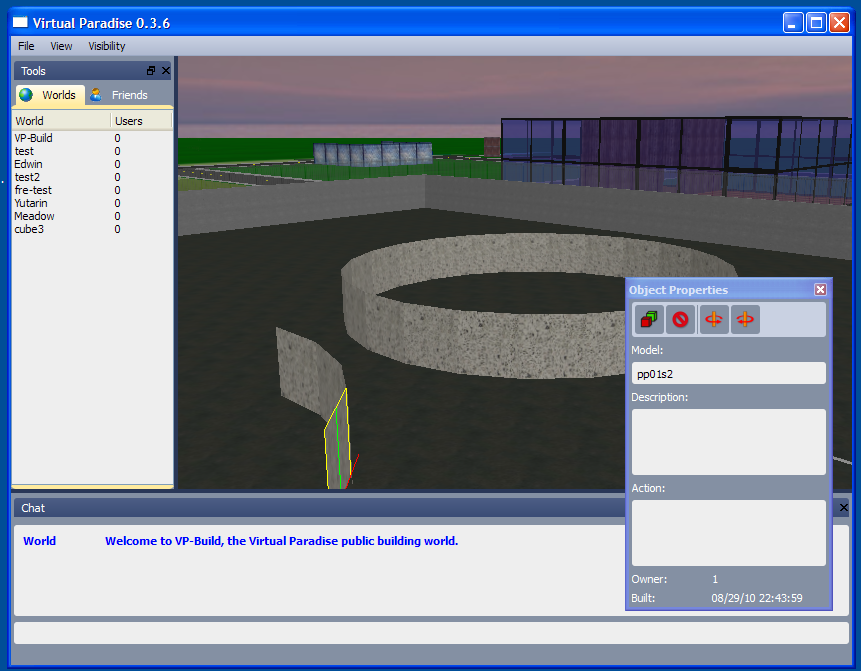Switch to the Worlds tab
Image resolution: width=861 pixels, height=671 pixels.
pyautogui.click(x=51, y=95)
